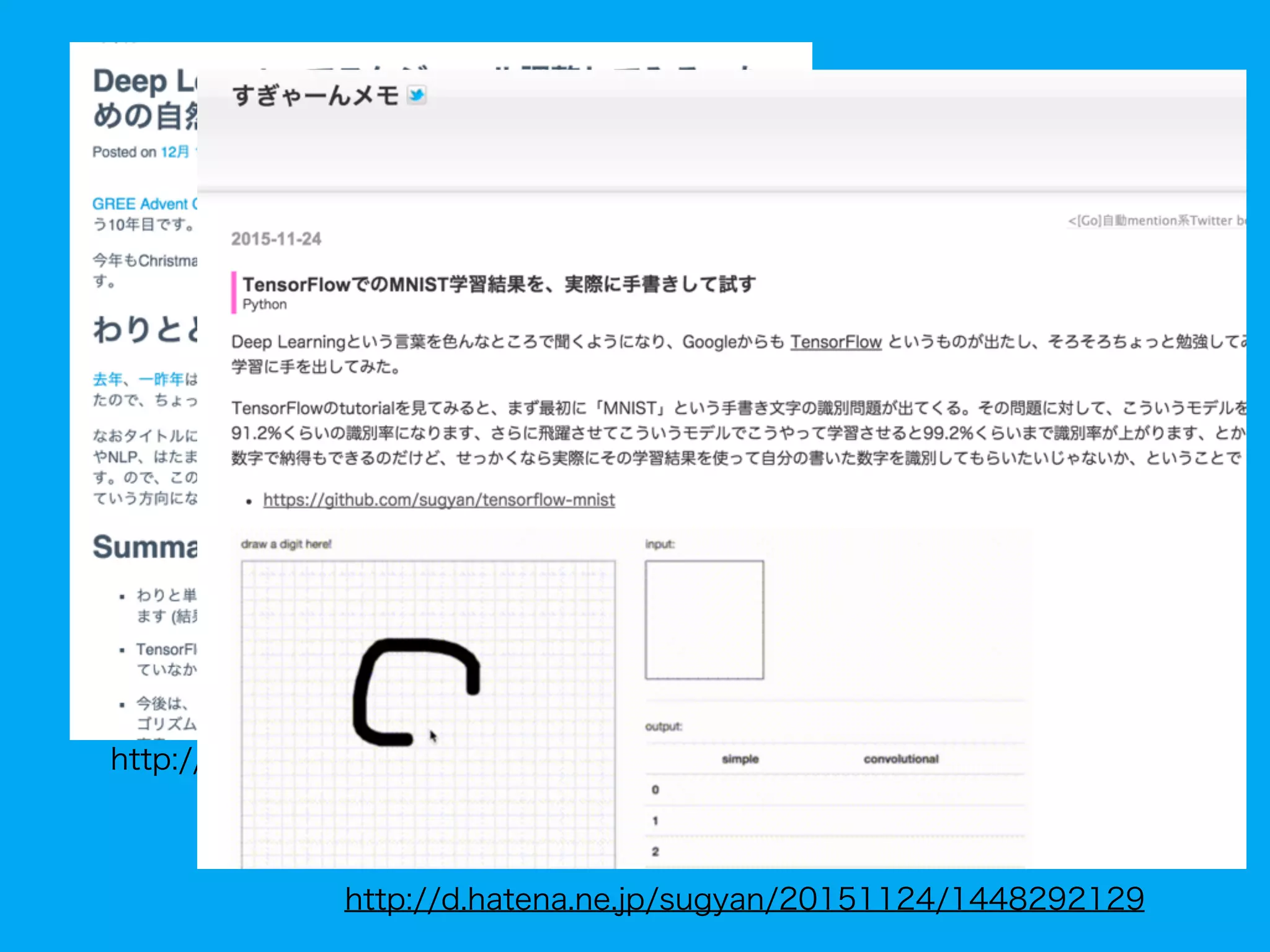Click the empty input preview box
The width and height of the screenshot is (1270, 952).
coord(704,620)
